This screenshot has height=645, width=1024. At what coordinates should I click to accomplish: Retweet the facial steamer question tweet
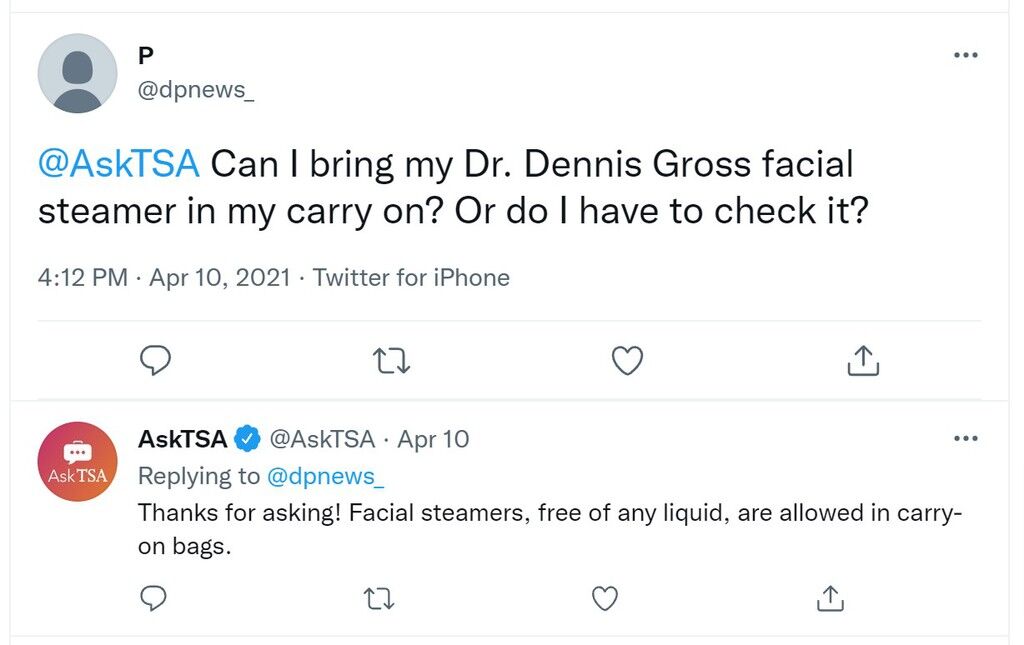click(x=391, y=360)
